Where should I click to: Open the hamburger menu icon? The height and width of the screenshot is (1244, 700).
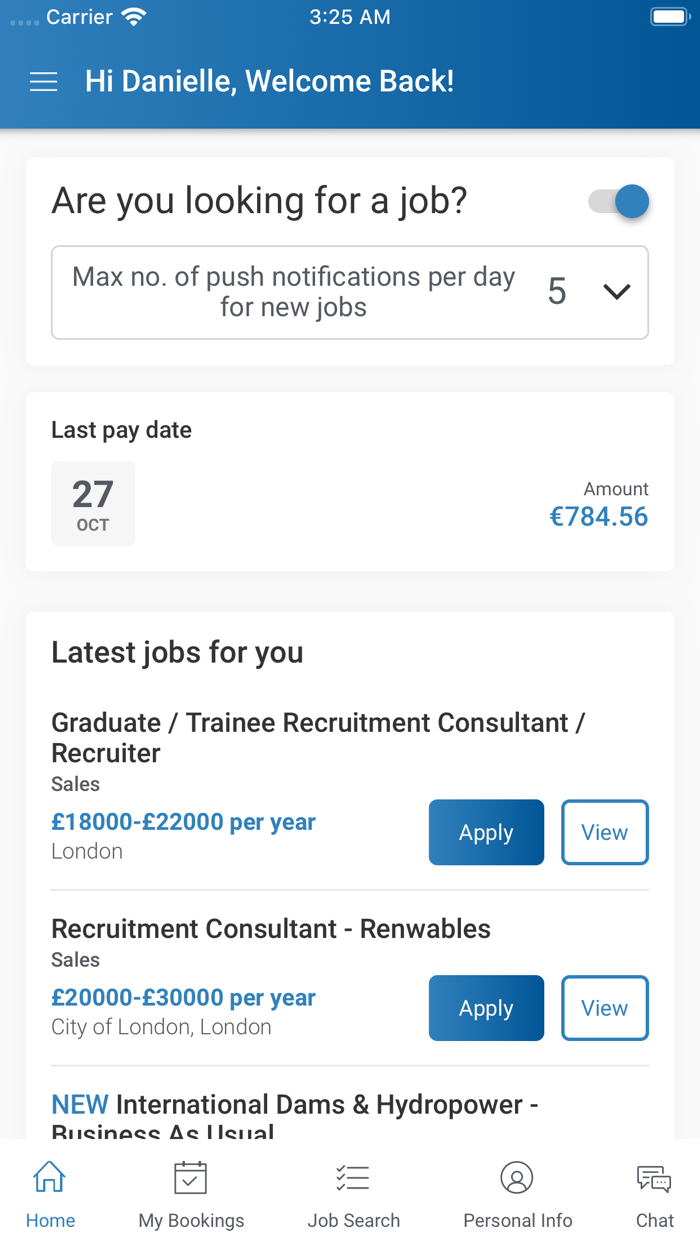pos(43,82)
